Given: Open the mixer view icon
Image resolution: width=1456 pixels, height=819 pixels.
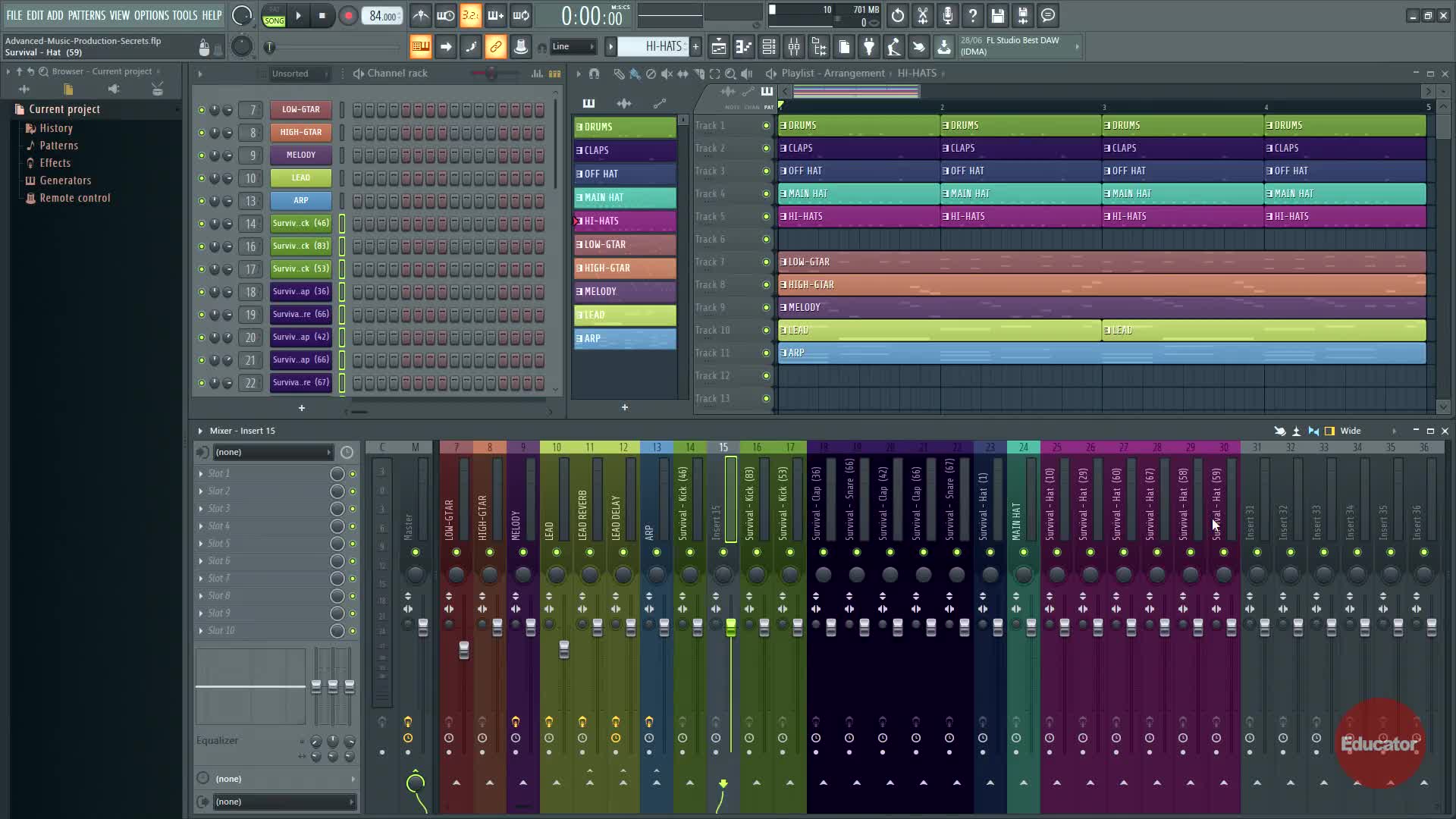Looking at the screenshot, I should pyautogui.click(x=794, y=48).
